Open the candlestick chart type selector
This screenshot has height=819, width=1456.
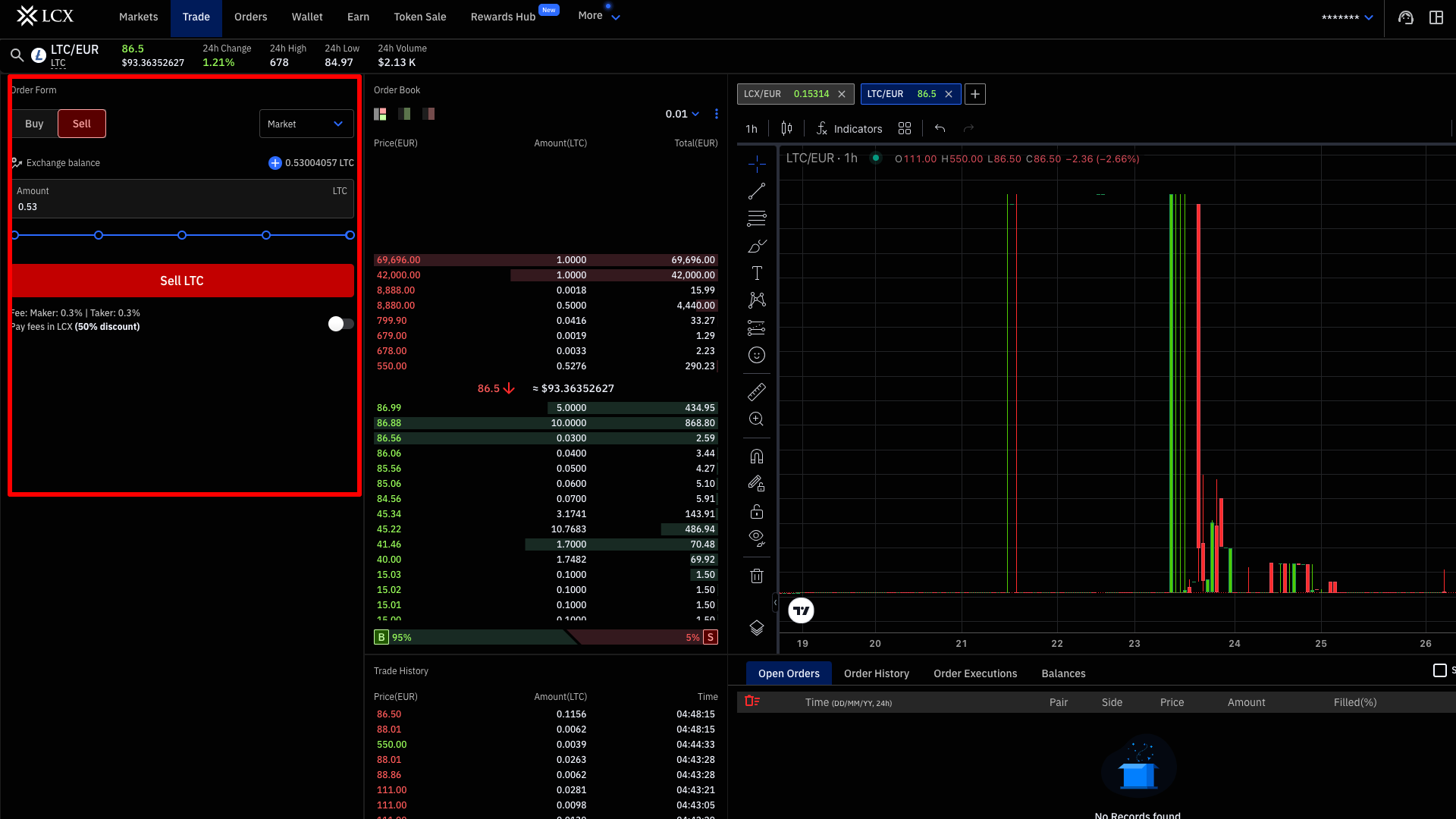click(786, 128)
